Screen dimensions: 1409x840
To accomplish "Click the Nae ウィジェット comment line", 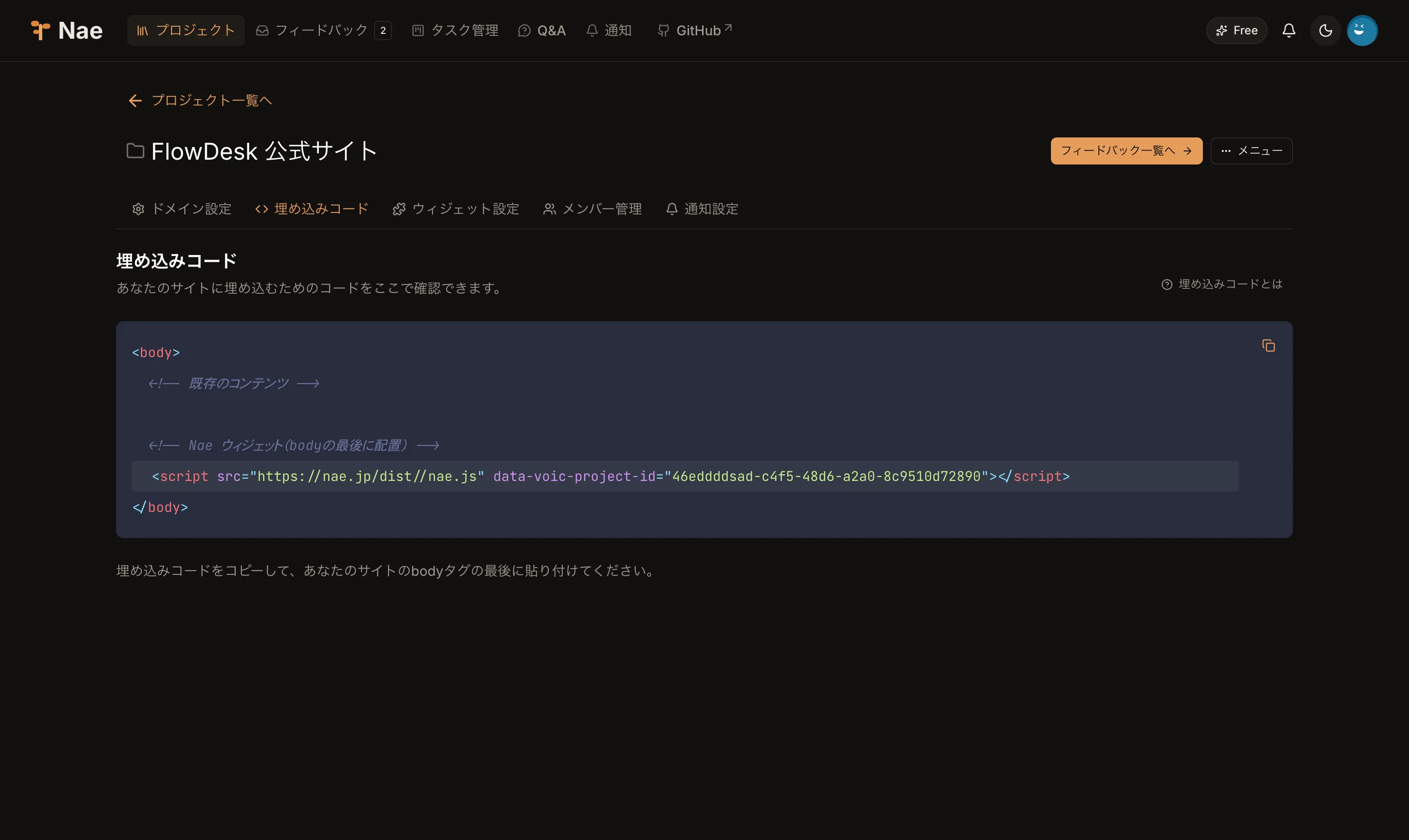I will [294, 446].
